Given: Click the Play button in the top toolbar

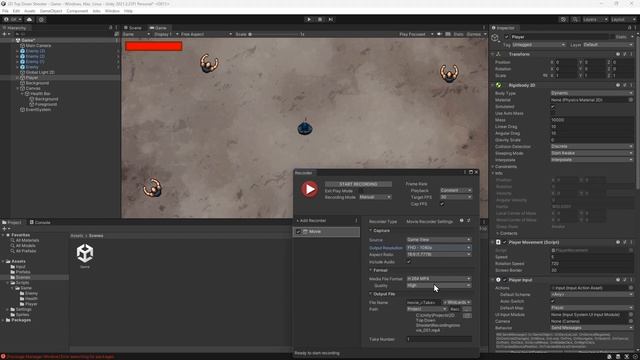Looking at the screenshot, I should pyautogui.click(x=309, y=19).
